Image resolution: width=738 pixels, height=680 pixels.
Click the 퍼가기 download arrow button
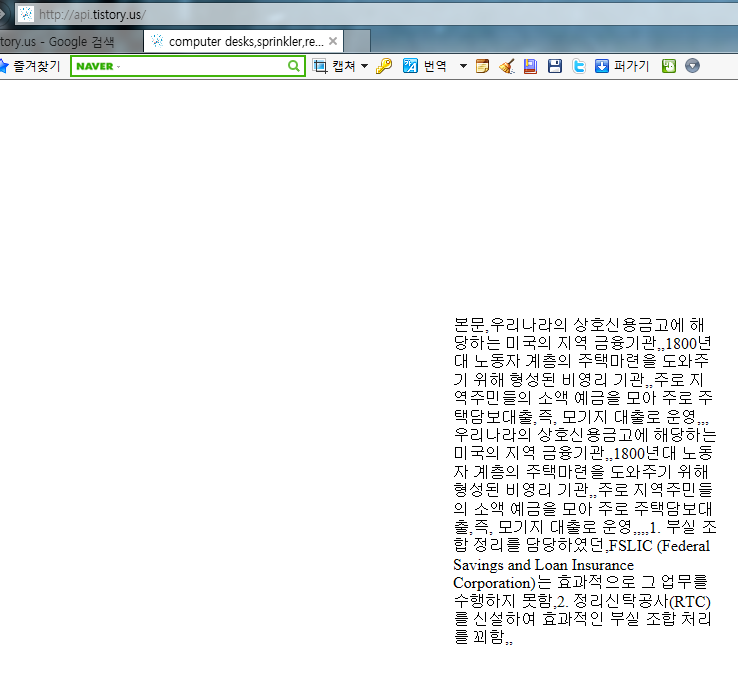point(622,66)
